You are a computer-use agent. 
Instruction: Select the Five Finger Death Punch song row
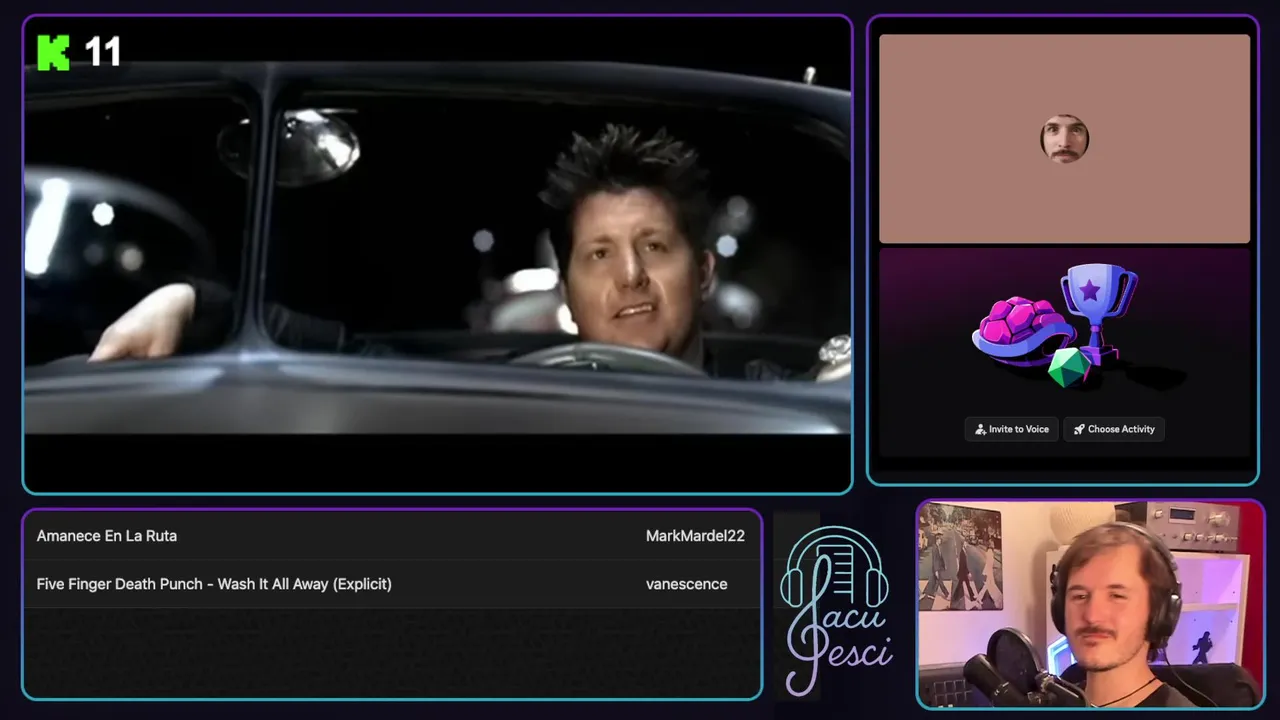coord(392,584)
